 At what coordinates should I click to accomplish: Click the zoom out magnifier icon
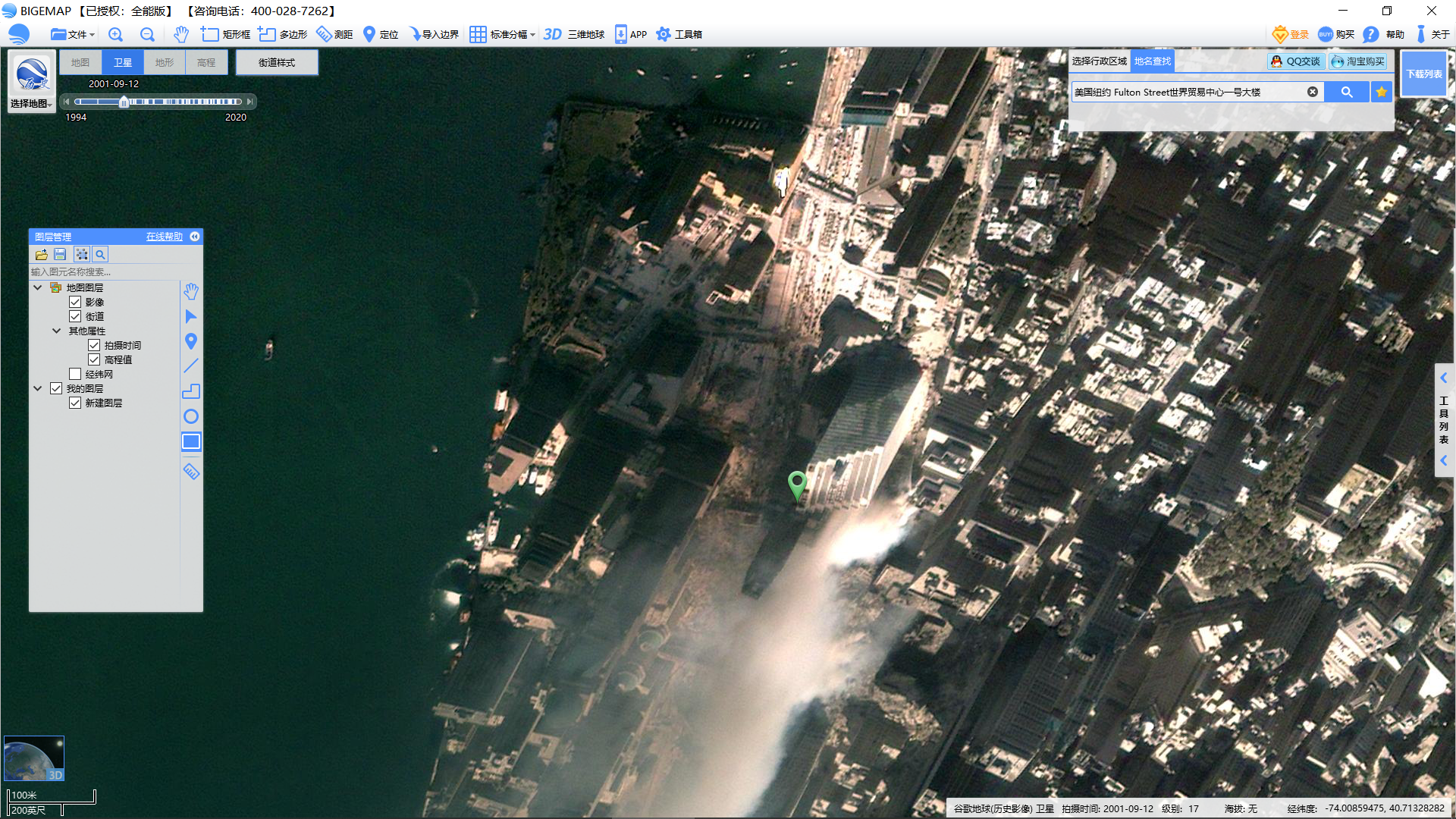pyautogui.click(x=147, y=34)
